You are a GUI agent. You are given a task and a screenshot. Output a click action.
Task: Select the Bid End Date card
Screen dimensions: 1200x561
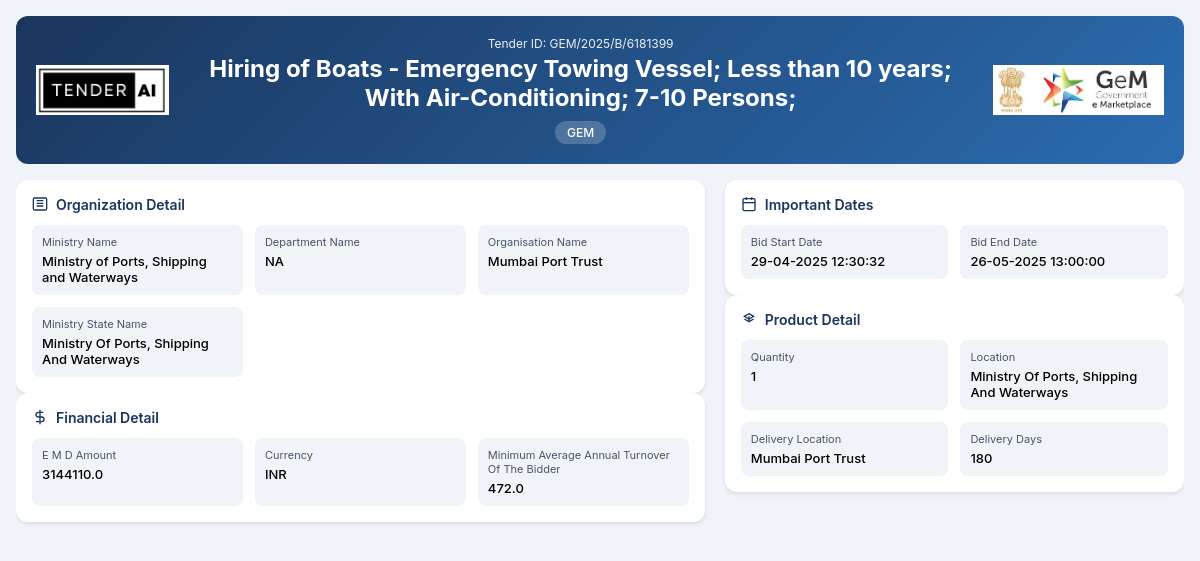[x=1064, y=252]
